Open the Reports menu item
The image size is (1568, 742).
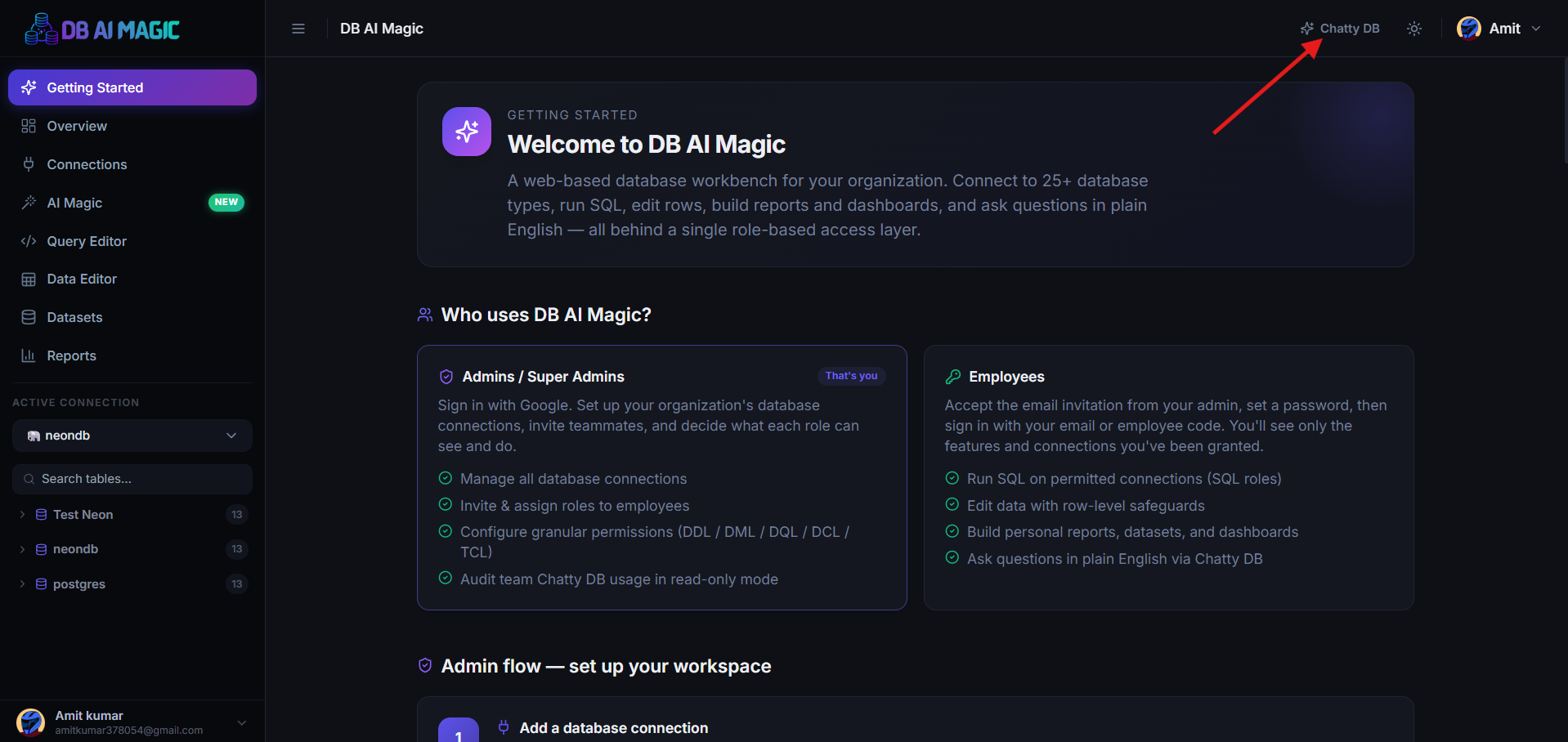132,355
